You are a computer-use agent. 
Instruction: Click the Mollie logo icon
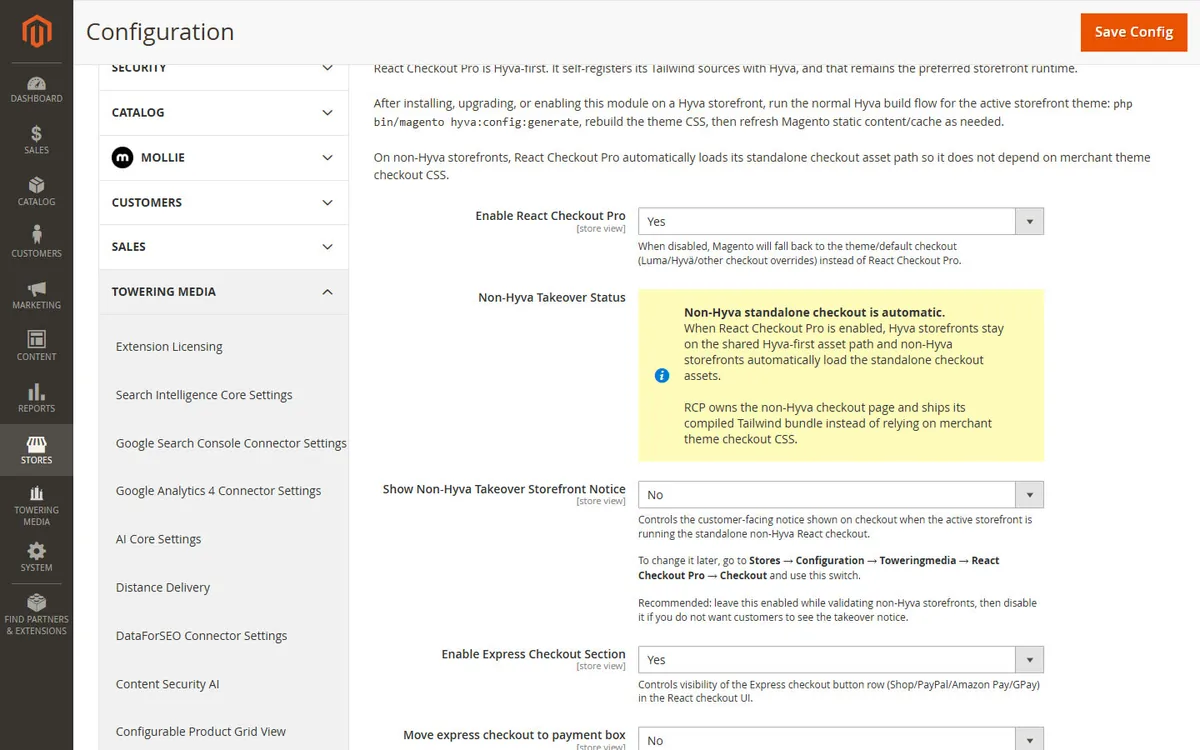[x=122, y=157]
